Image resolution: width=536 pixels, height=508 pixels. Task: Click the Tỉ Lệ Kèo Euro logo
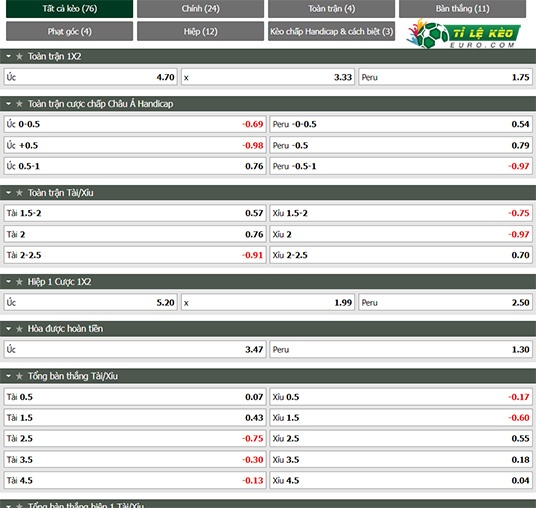[463, 34]
